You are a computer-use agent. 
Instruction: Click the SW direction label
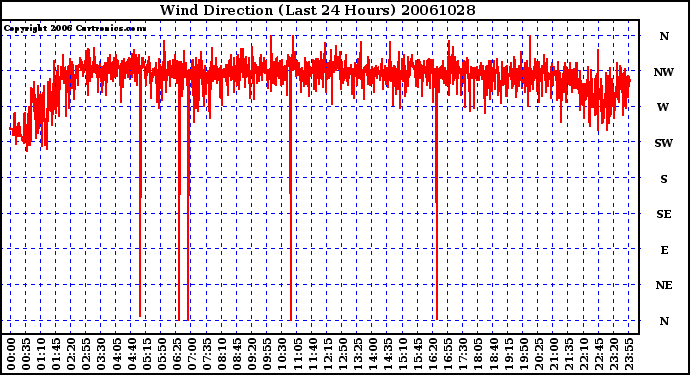(664, 143)
